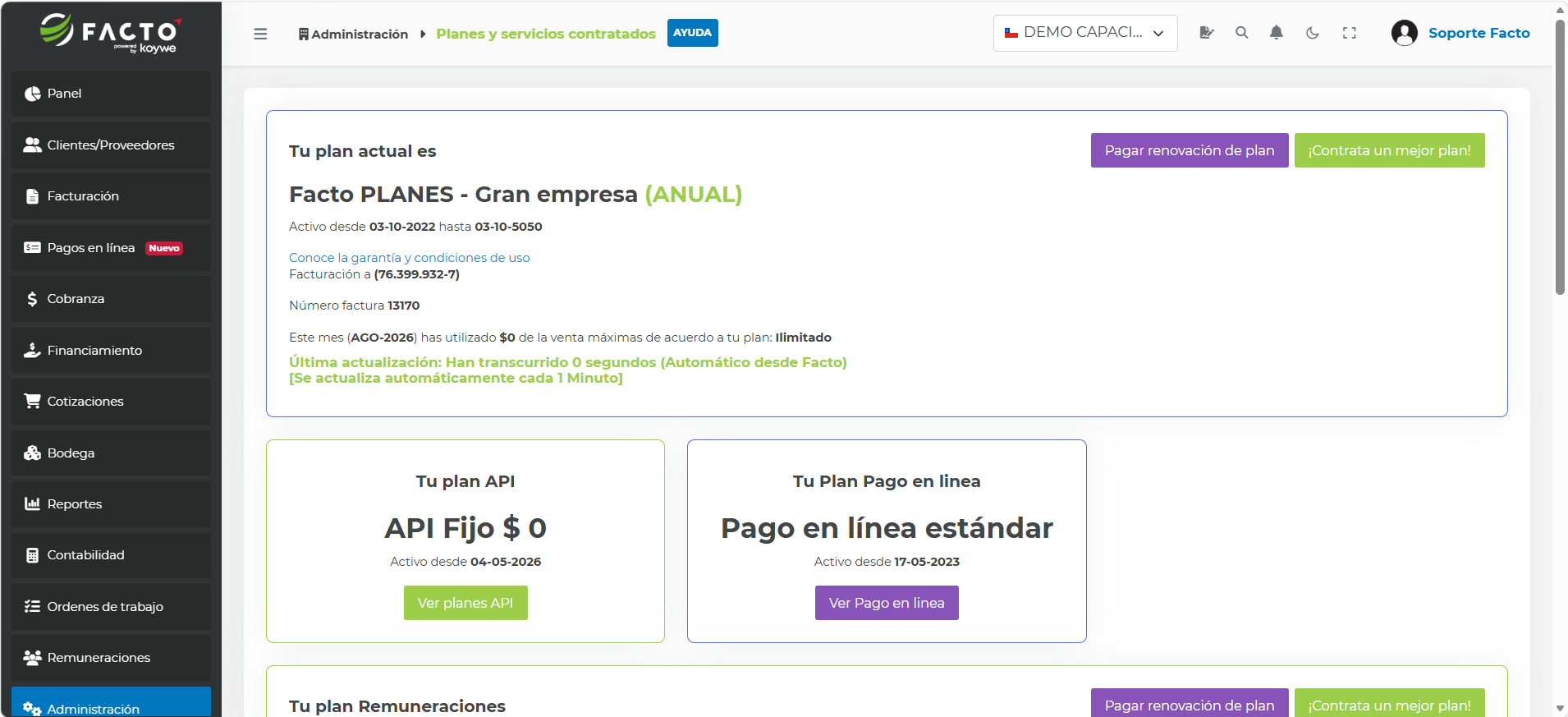Open Contabilidad menu item
Screen dimensions: 1568x717
pyautogui.click(x=111, y=555)
